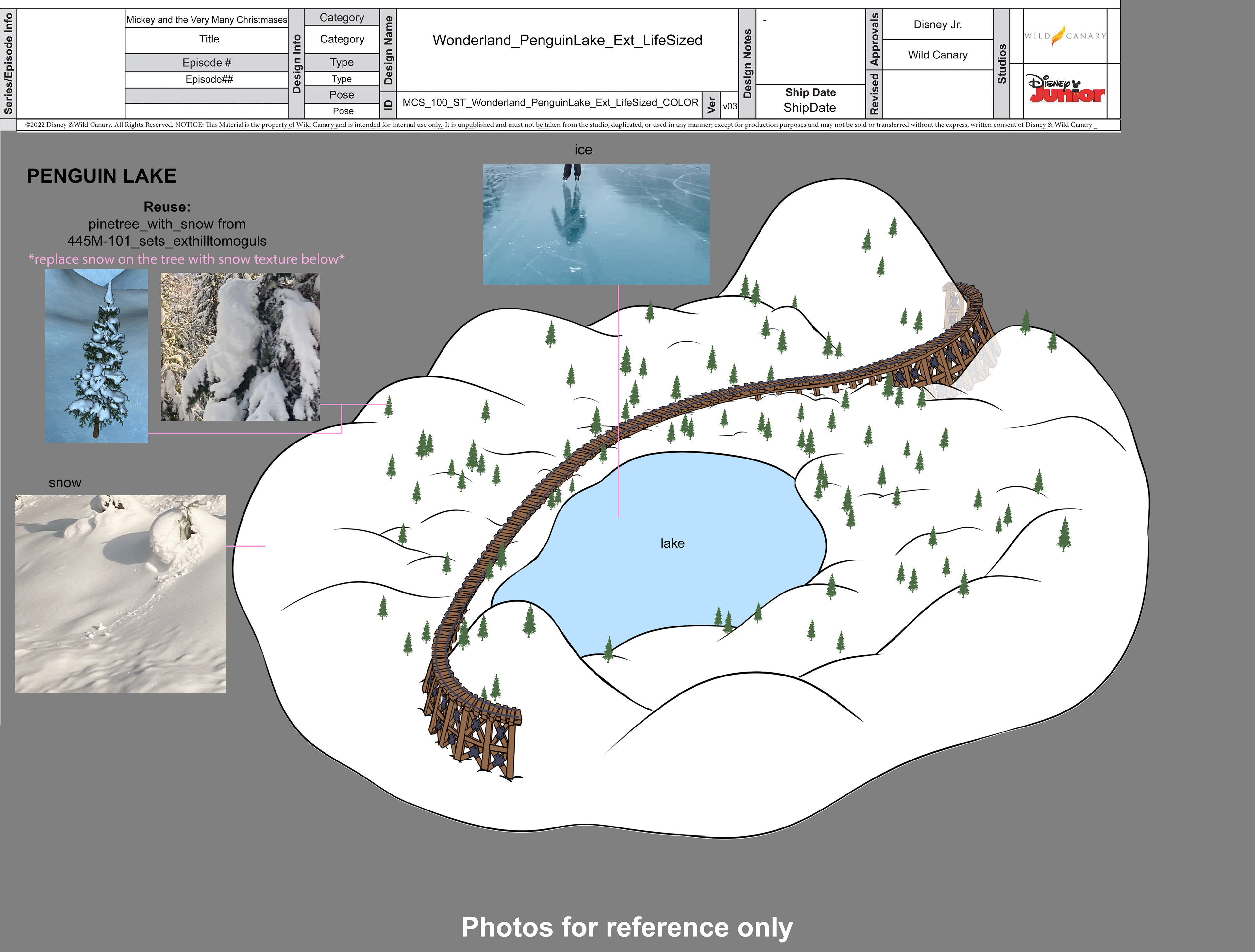Screen dimensions: 1255x952
Task: Select the snowy pine tree 3D render
Action: point(96,356)
